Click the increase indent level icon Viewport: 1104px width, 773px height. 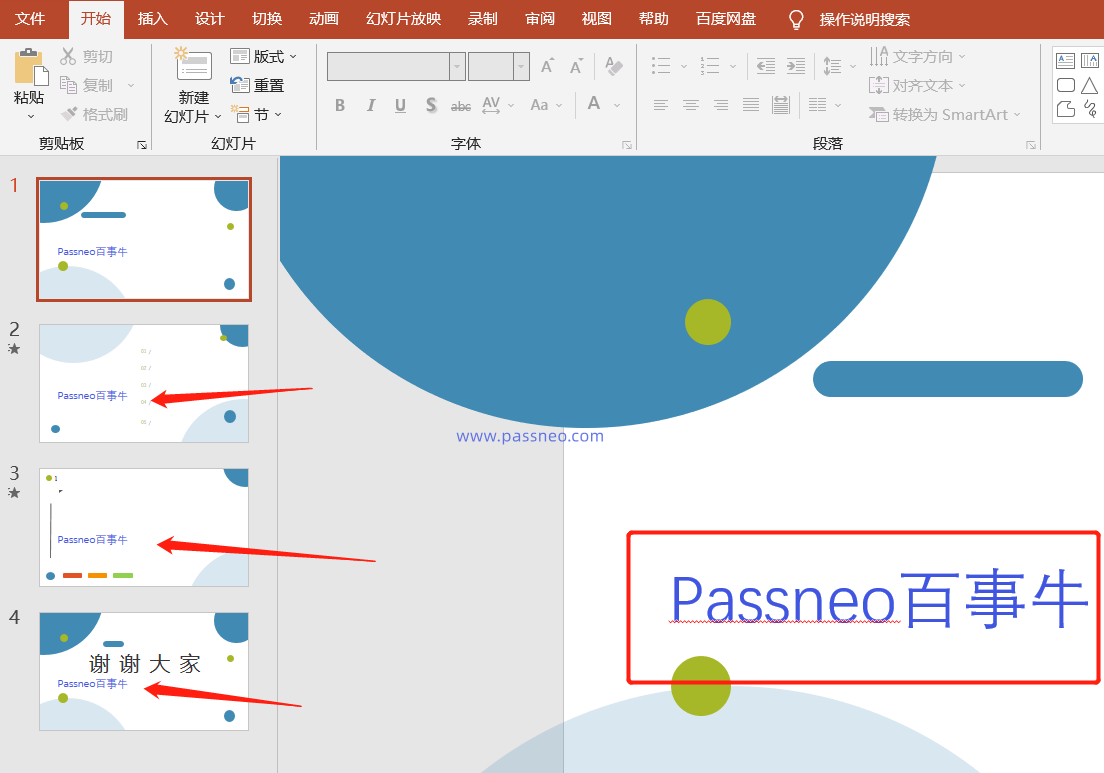click(796, 67)
